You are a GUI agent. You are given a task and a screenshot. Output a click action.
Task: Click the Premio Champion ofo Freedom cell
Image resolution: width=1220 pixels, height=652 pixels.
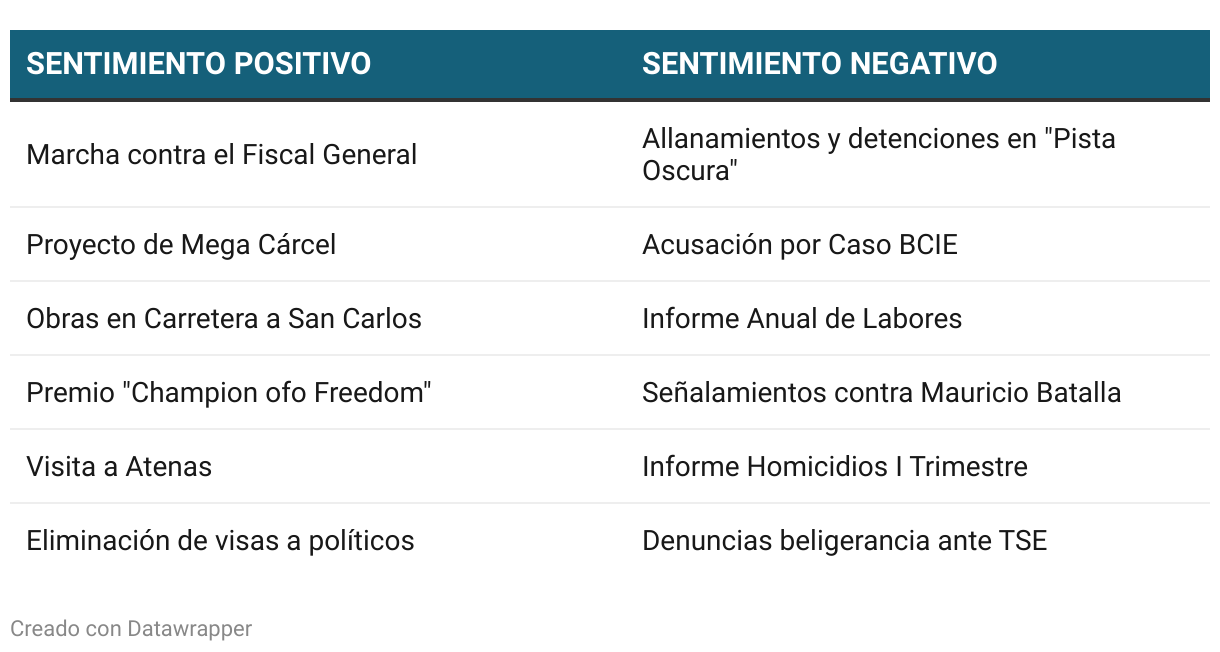click(x=229, y=393)
